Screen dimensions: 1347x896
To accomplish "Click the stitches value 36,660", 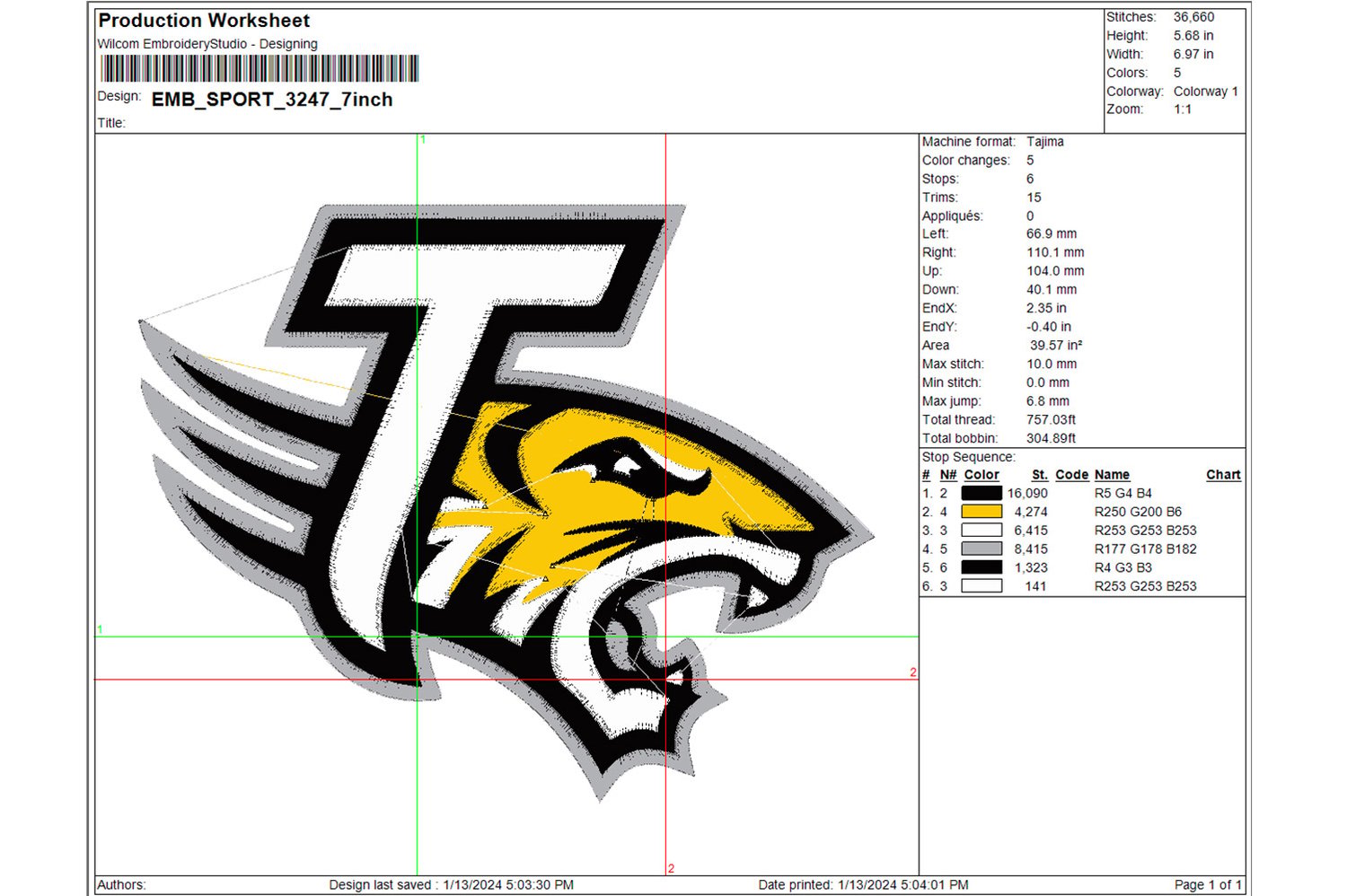I will [x=1193, y=17].
